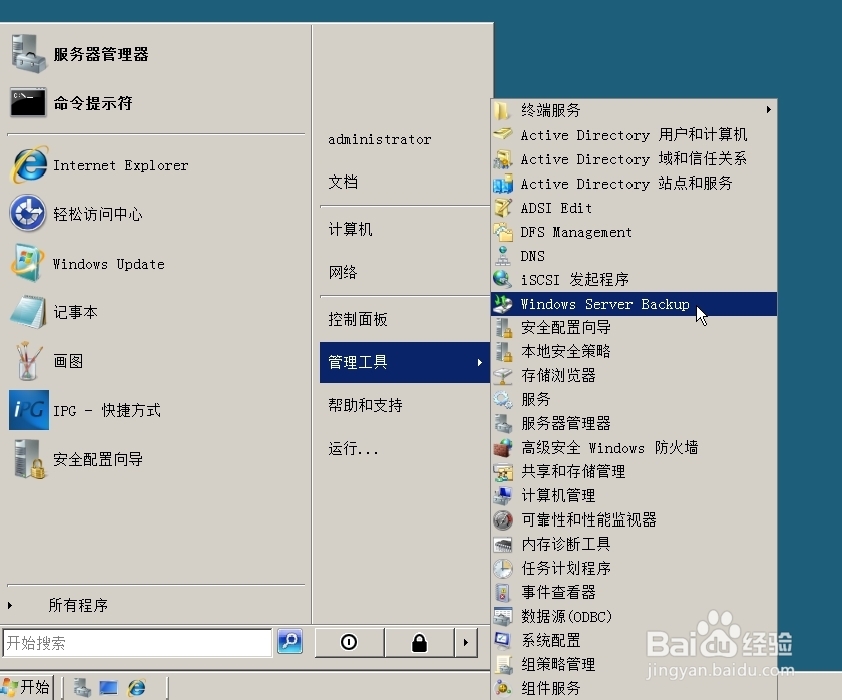Click the DFS Management icon
The width and height of the screenshot is (842, 700).
tap(503, 232)
